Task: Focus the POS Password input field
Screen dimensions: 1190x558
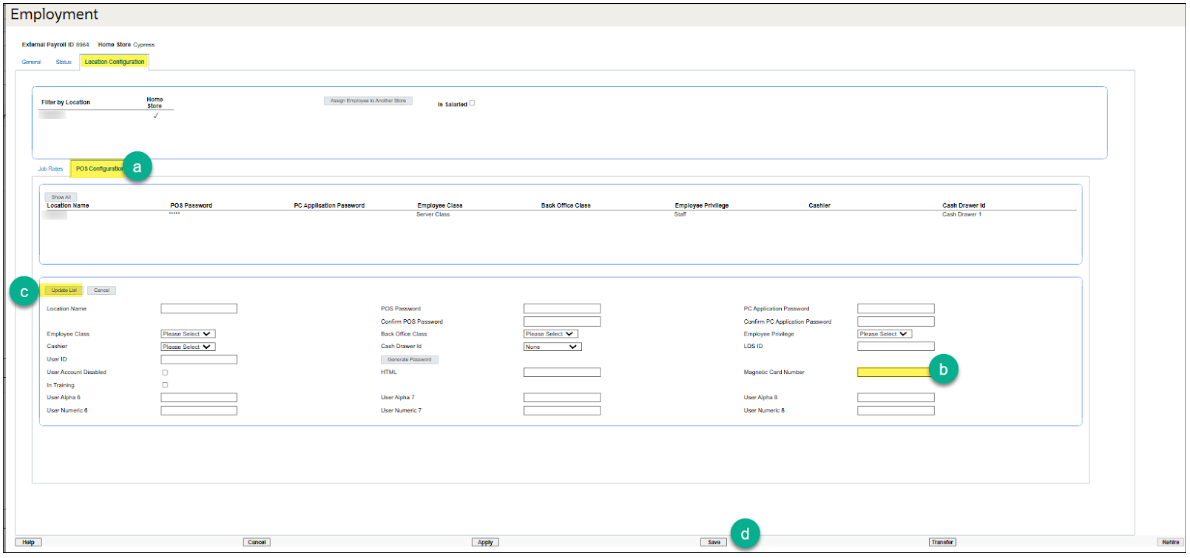Action: (562, 309)
